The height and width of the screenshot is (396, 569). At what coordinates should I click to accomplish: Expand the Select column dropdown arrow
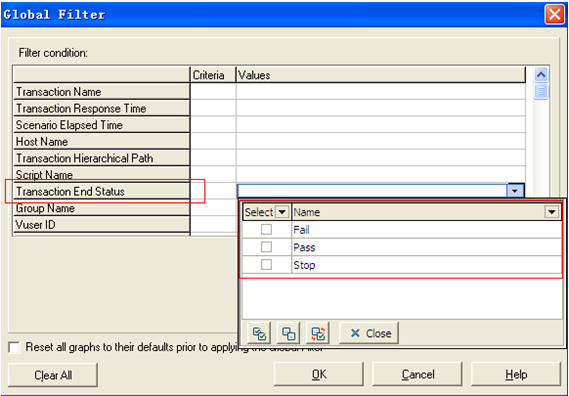pyautogui.click(x=282, y=212)
